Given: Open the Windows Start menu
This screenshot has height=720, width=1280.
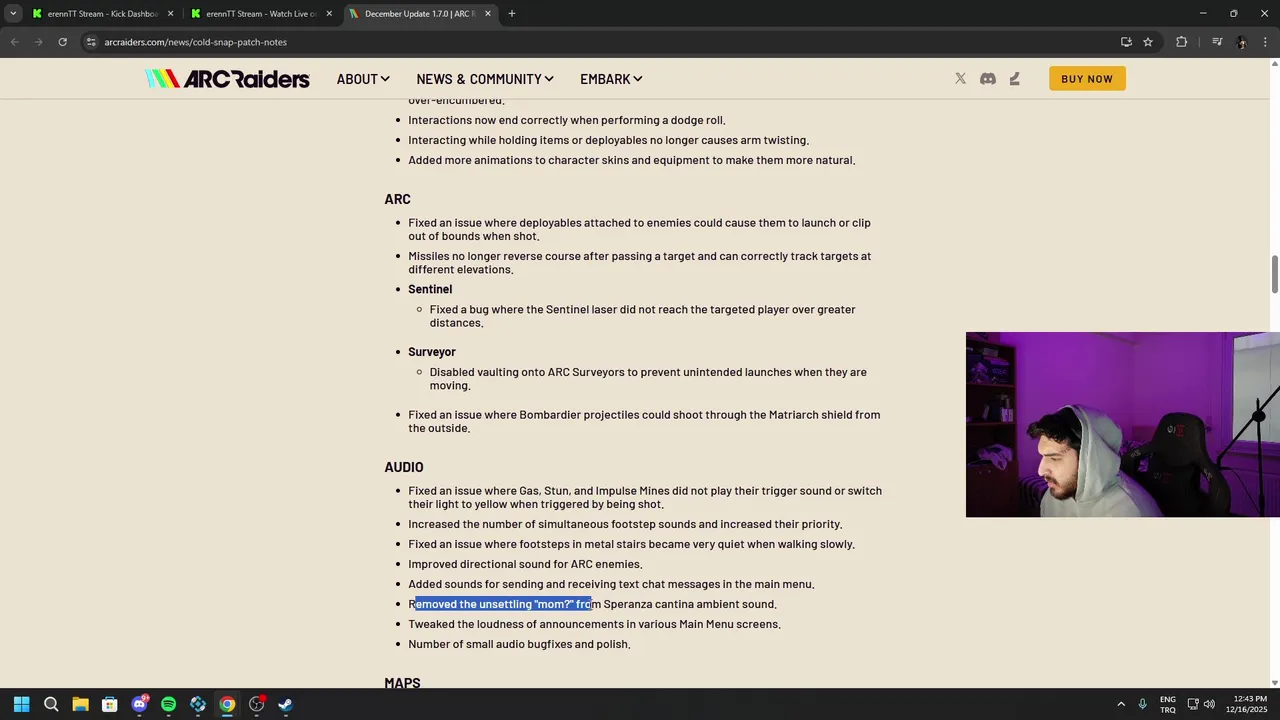Looking at the screenshot, I should tap(22, 704).
